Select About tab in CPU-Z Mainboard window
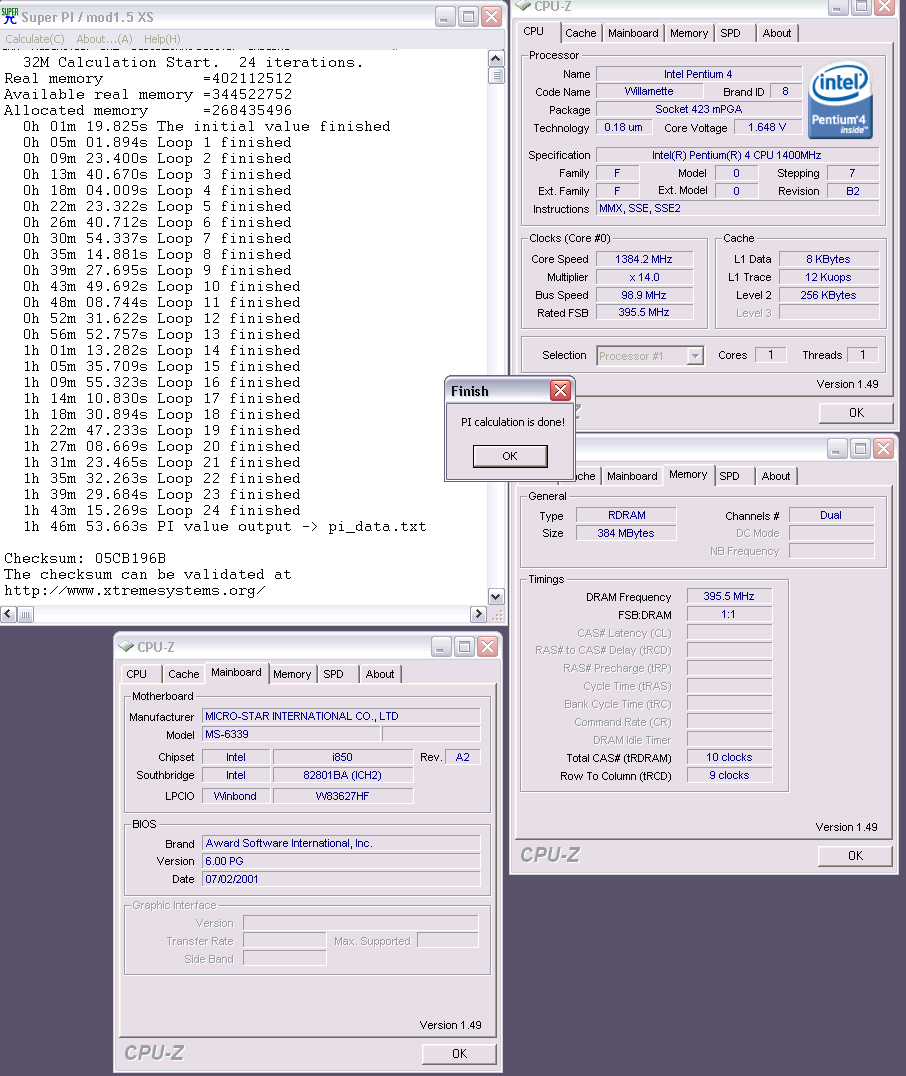The image size is (906, 1076). coord(380,674)
